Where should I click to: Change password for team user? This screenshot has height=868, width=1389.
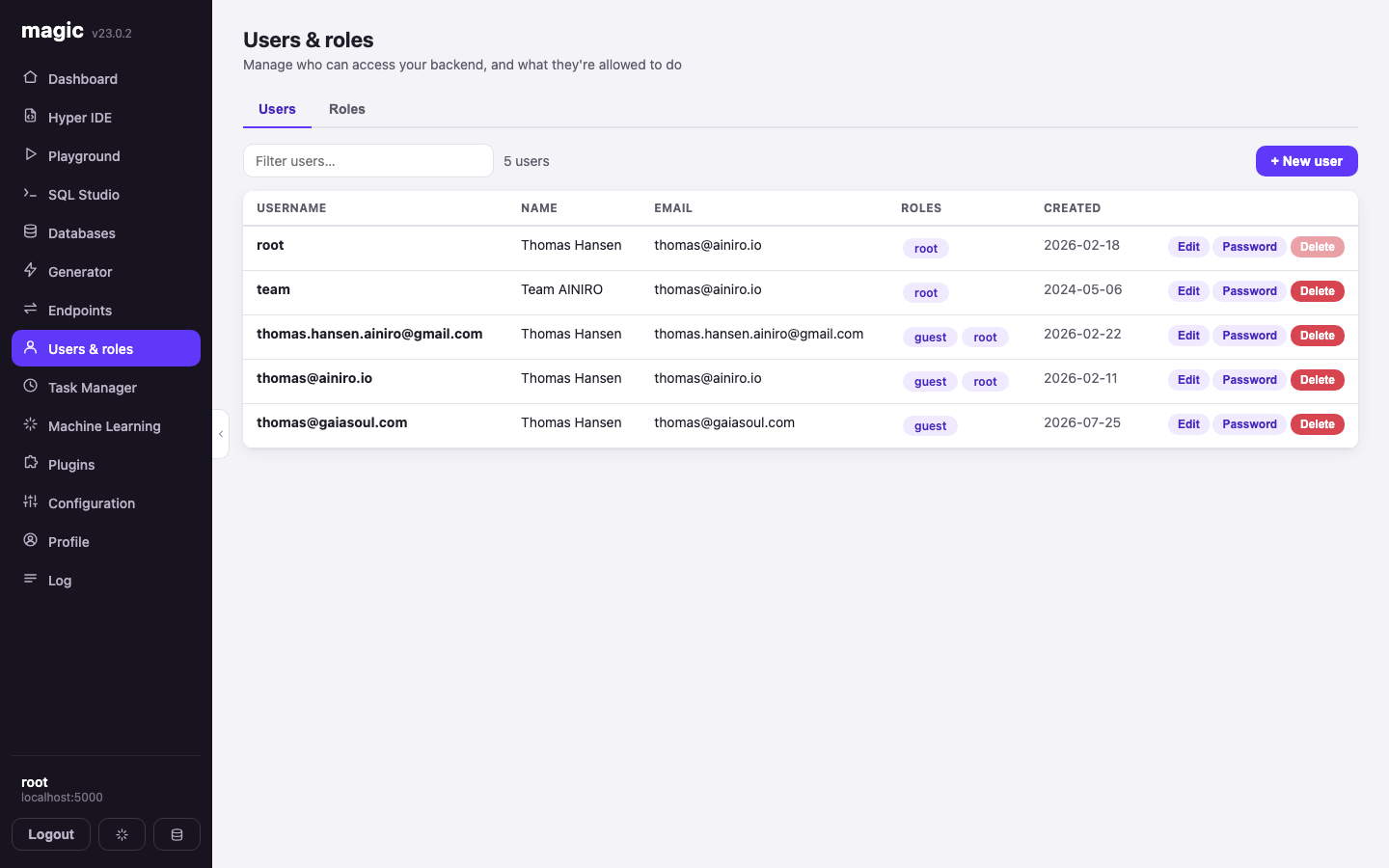click(x=1249, y=291)
